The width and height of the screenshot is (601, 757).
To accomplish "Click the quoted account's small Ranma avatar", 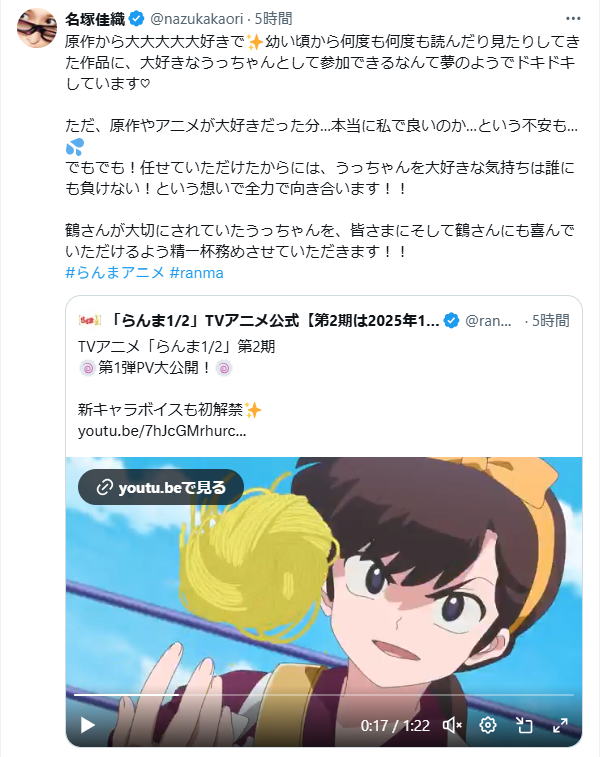I will [x=89, y=320].
